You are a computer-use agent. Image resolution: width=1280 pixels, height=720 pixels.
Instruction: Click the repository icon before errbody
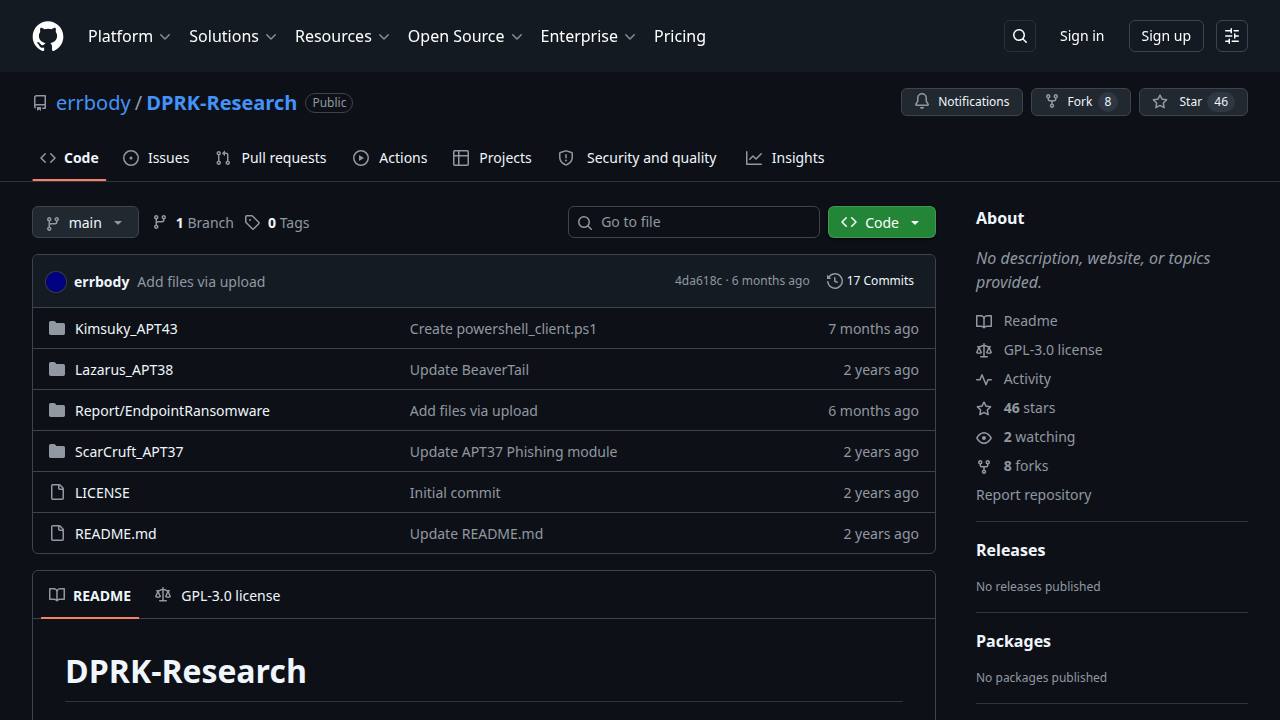coord(40,103)
